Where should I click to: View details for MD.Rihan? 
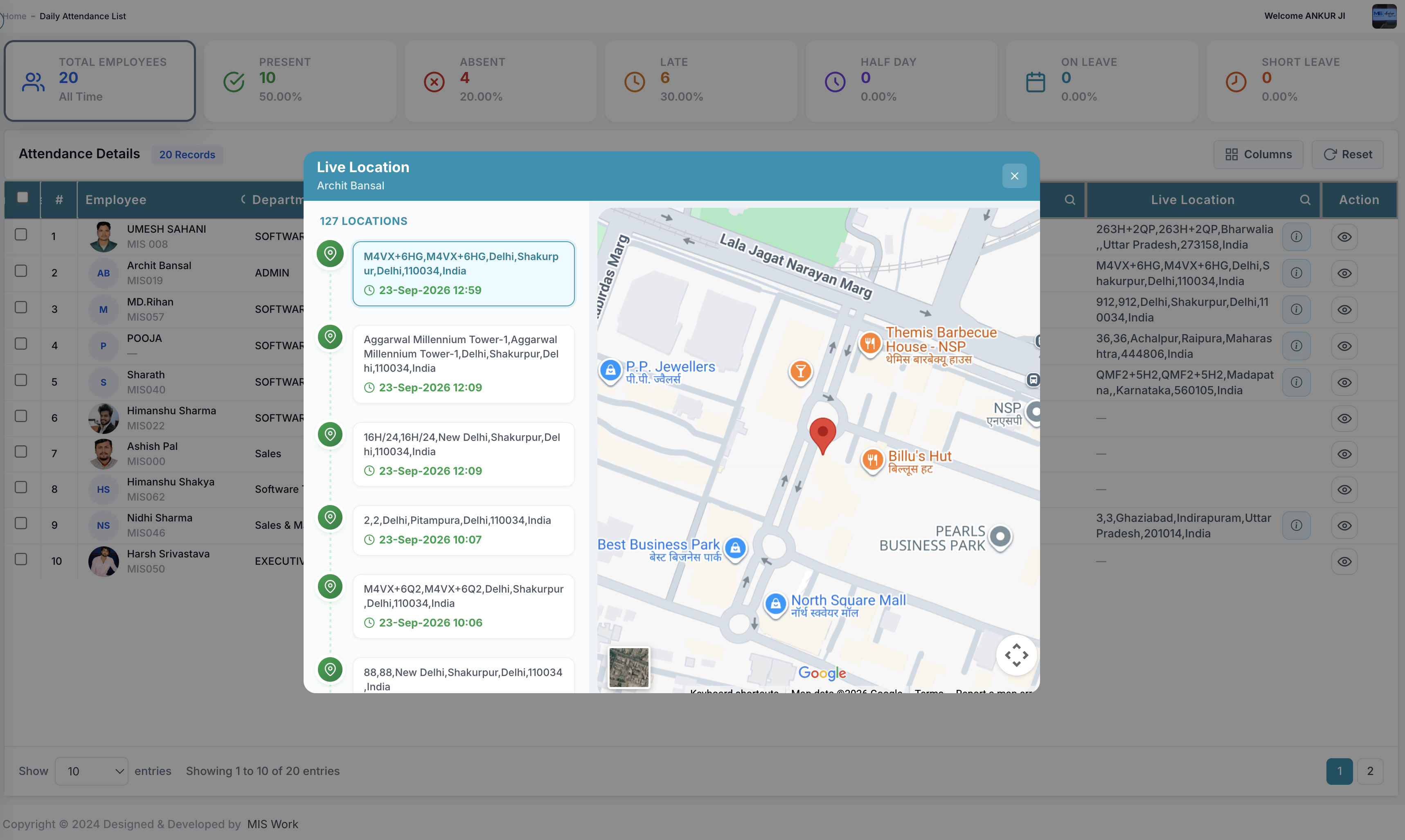point(1344,310)
